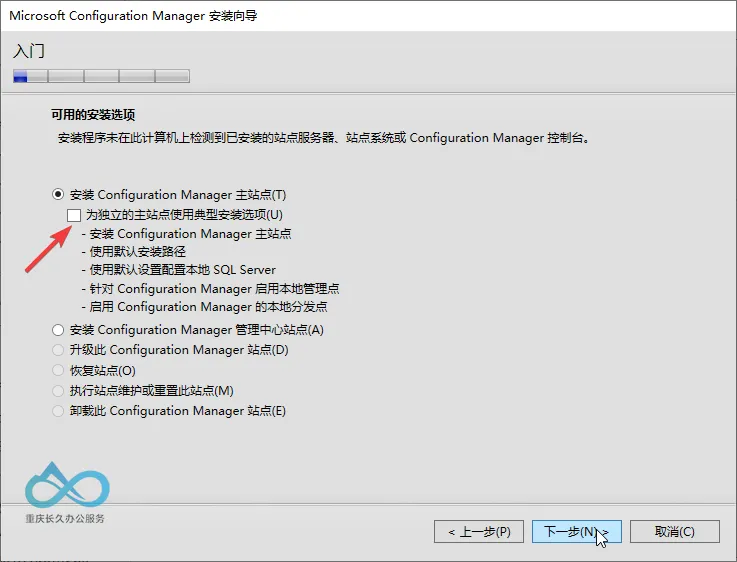Viewport: 737px width, 562px height.
Task: Click the 可用的安装选项 heading text
Action: (93, 115)
